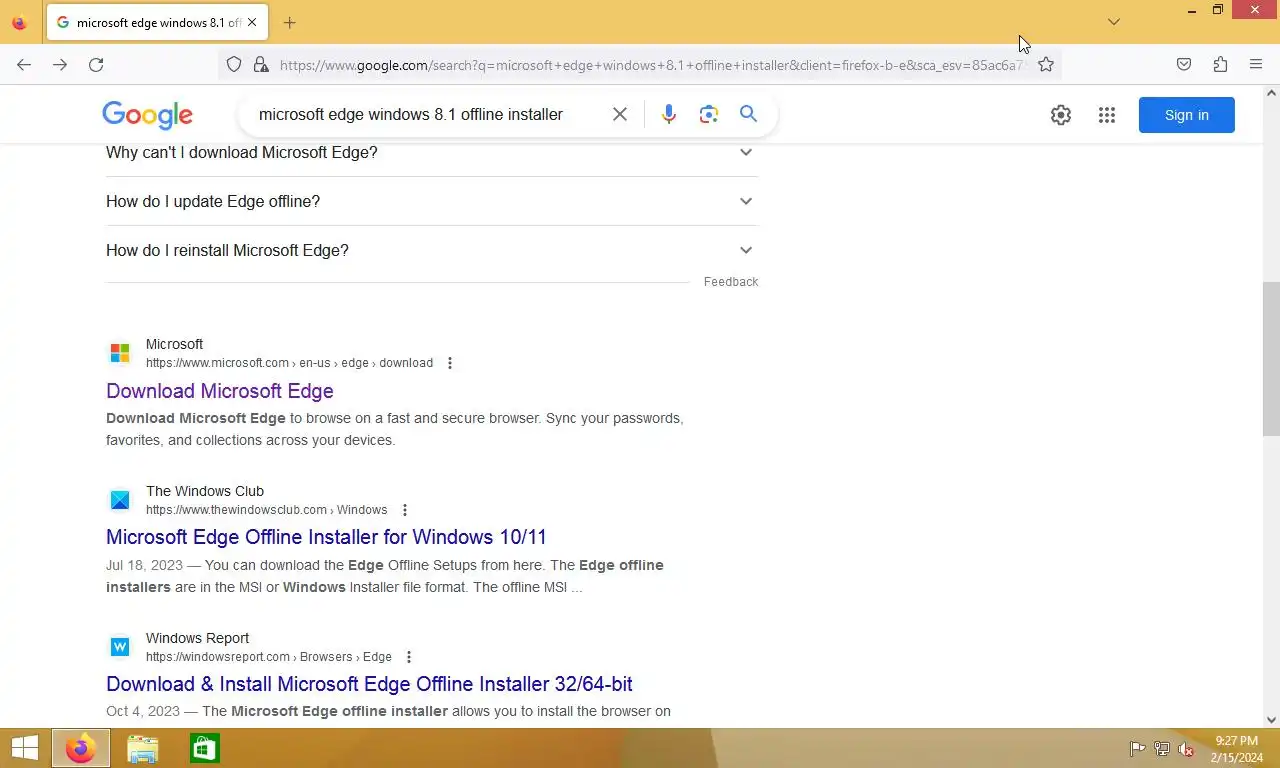Open muted volume tray icon

(1187, 749)
